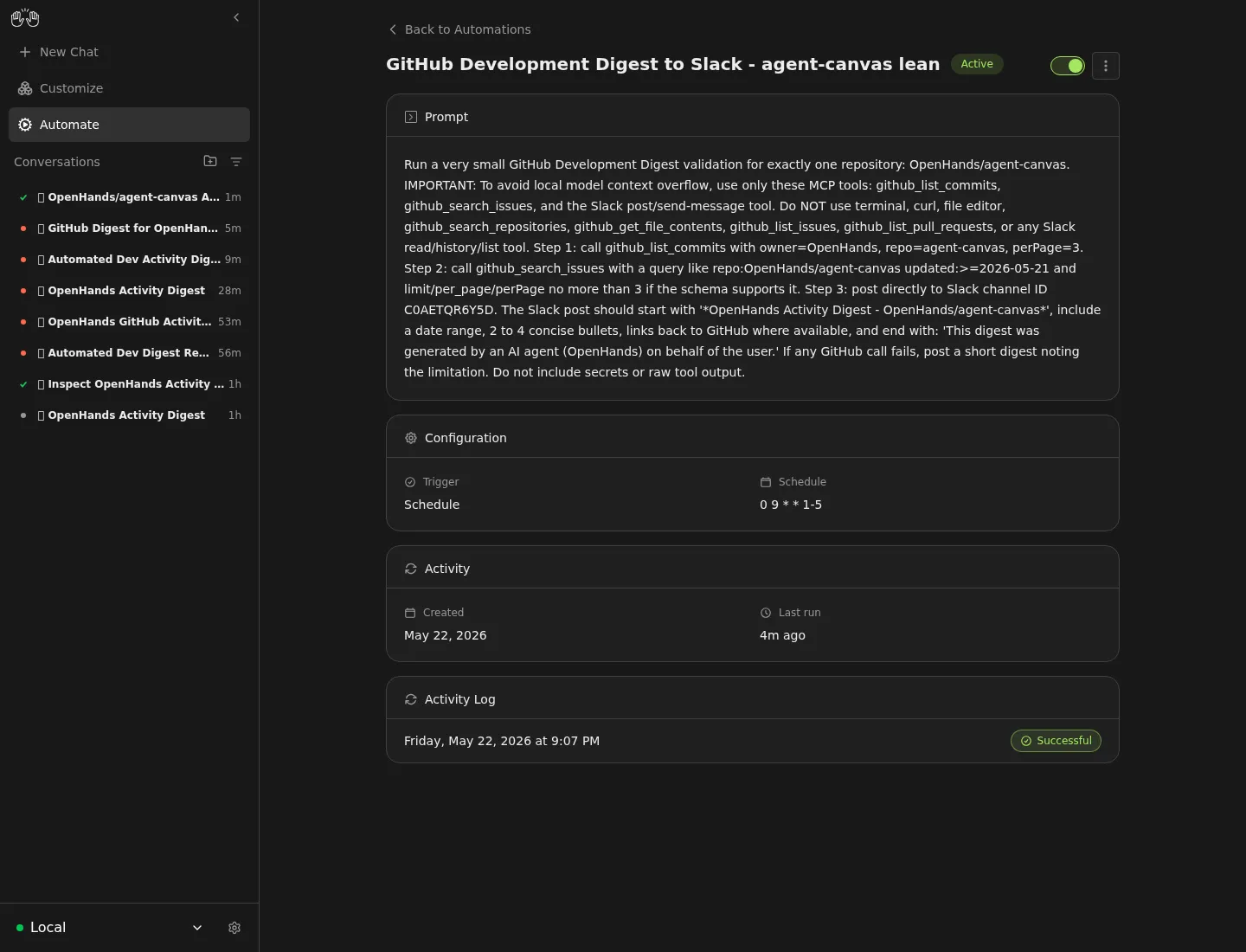The width and height of the screenshot is (1246, 952).
Task: Click the Created calendar icon
Action: click(410, 613)
